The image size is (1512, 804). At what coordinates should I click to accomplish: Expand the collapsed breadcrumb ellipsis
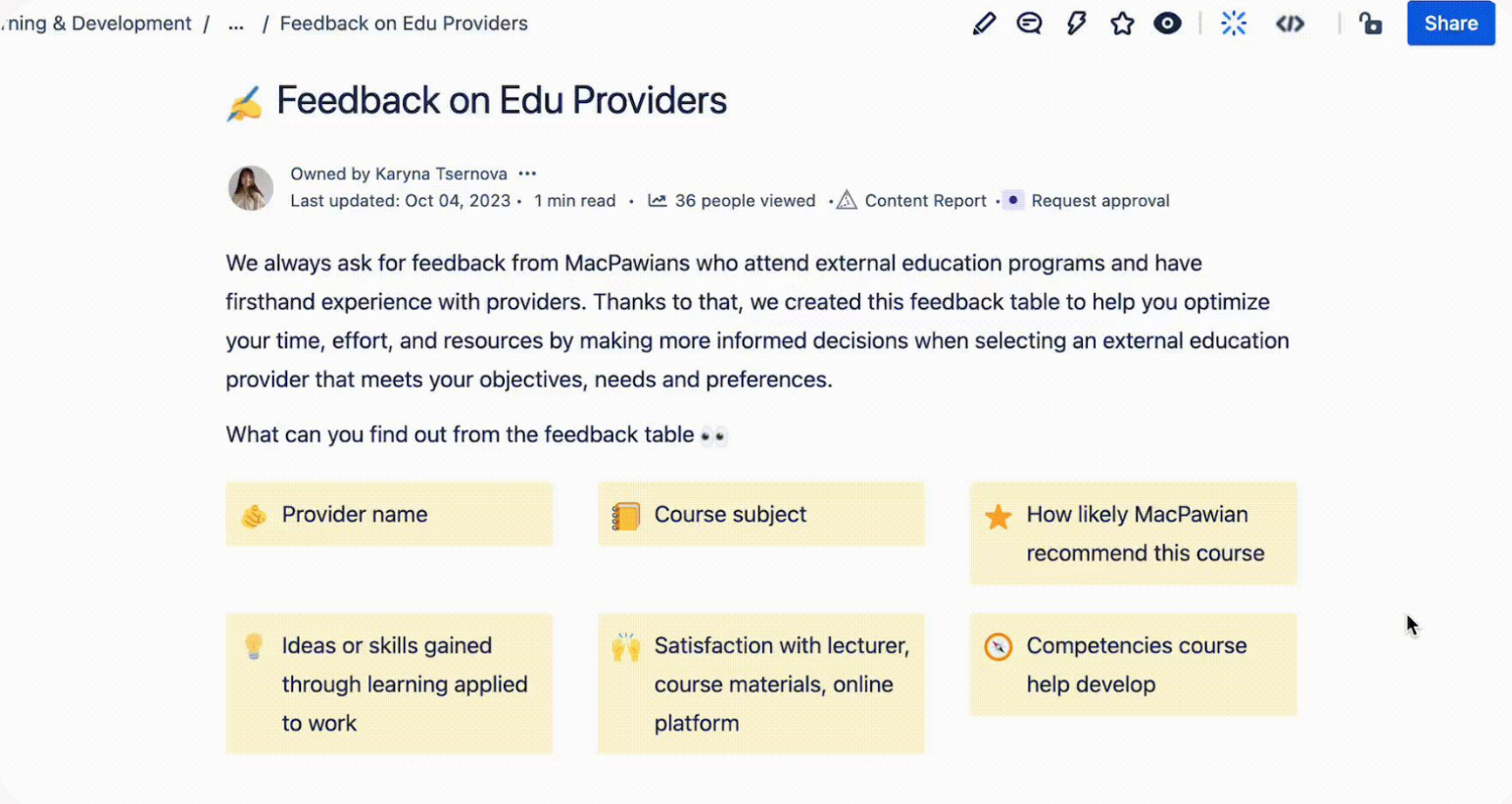coord(236,24)
